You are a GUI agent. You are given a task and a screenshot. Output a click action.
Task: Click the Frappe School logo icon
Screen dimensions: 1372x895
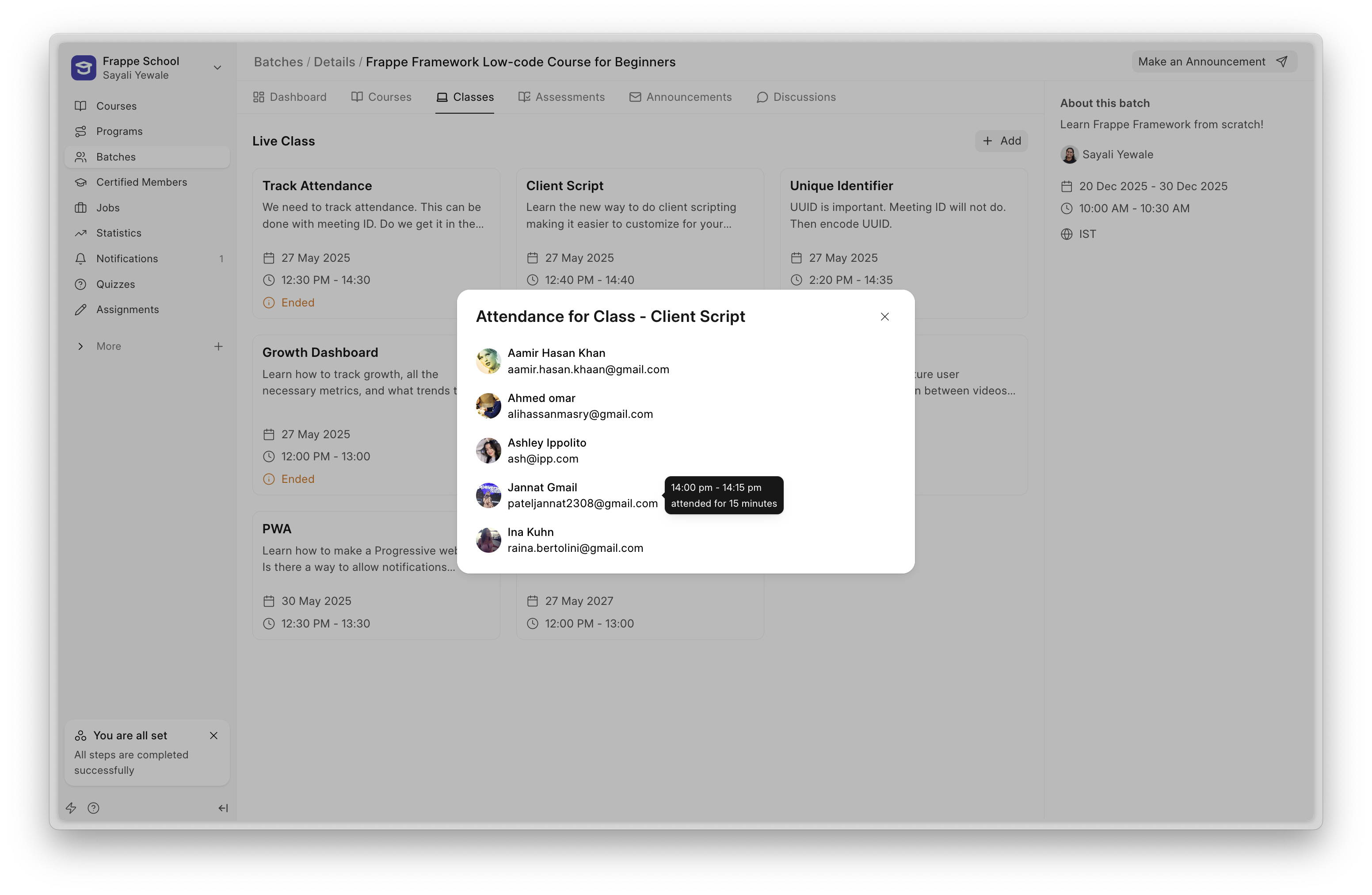(x=83, y=68)
